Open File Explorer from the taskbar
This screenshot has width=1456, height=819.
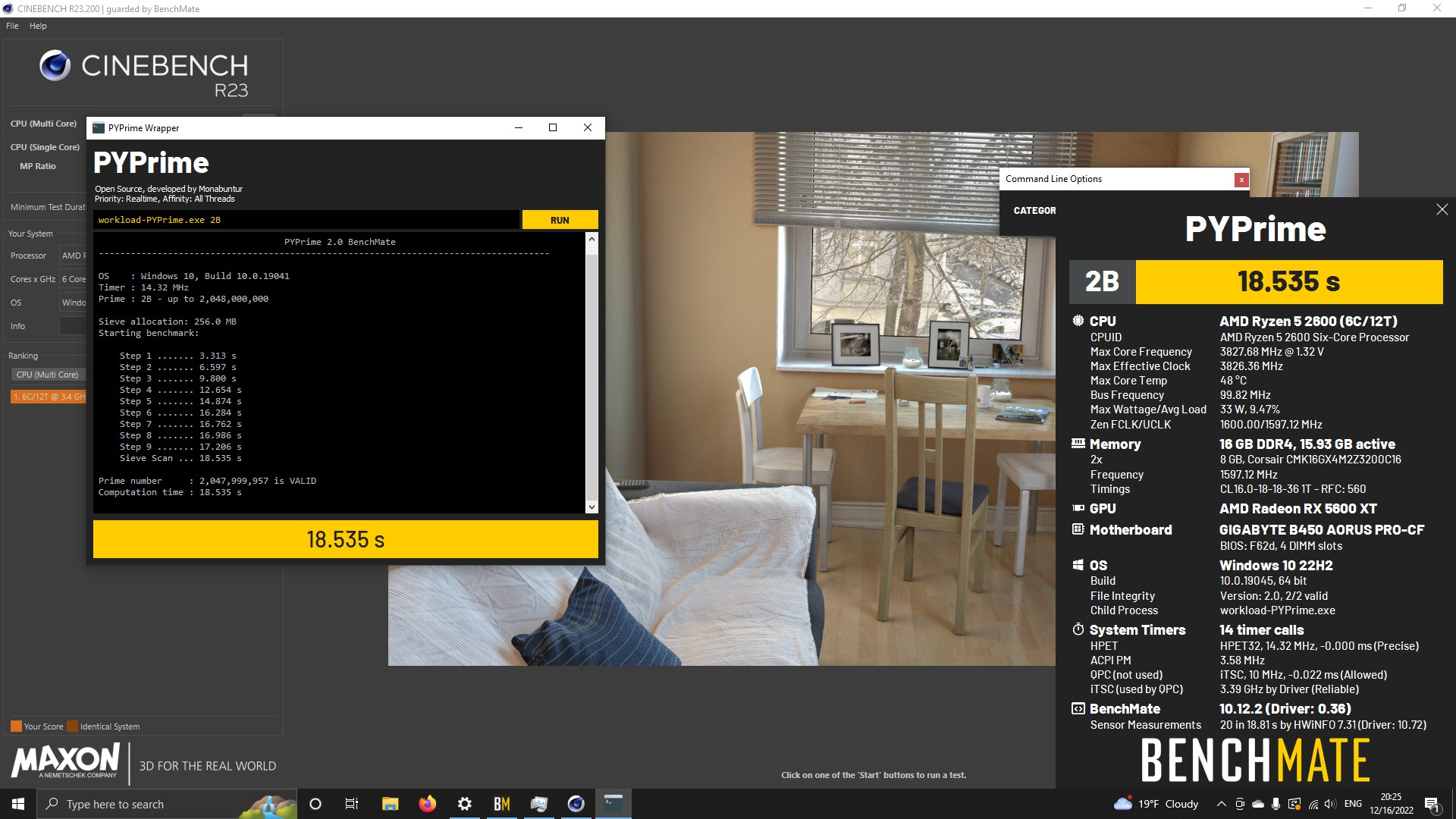point(390,804)
